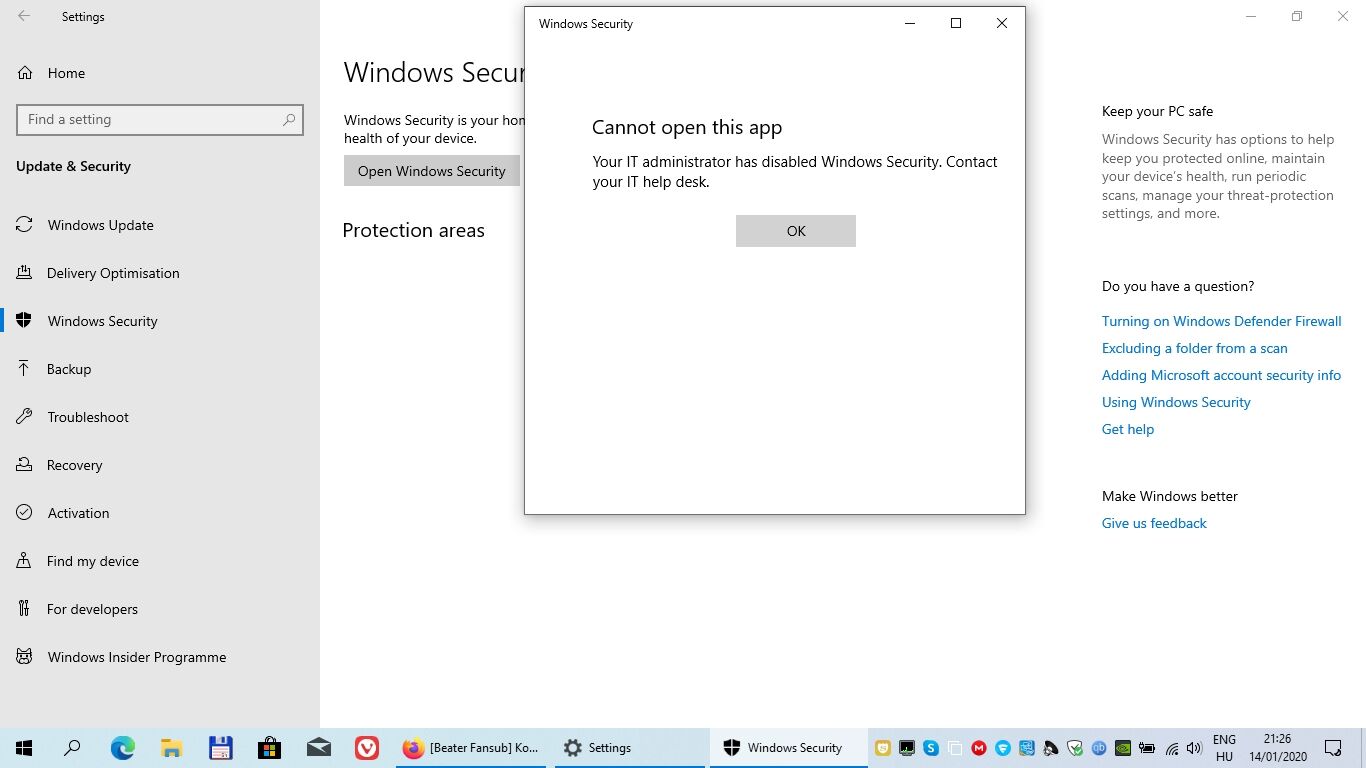Screen dimensions: 1366x768
Task: Click the battery power tray icon
Action: pyautogui.click(x=1147, y=748)
